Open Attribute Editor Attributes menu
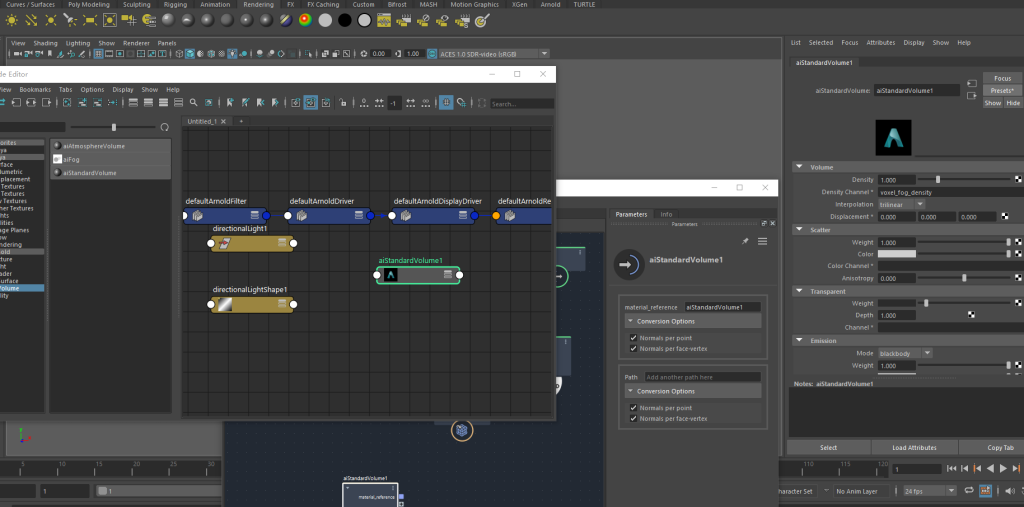Screen dimensions: 1024x507 [880, 42]
